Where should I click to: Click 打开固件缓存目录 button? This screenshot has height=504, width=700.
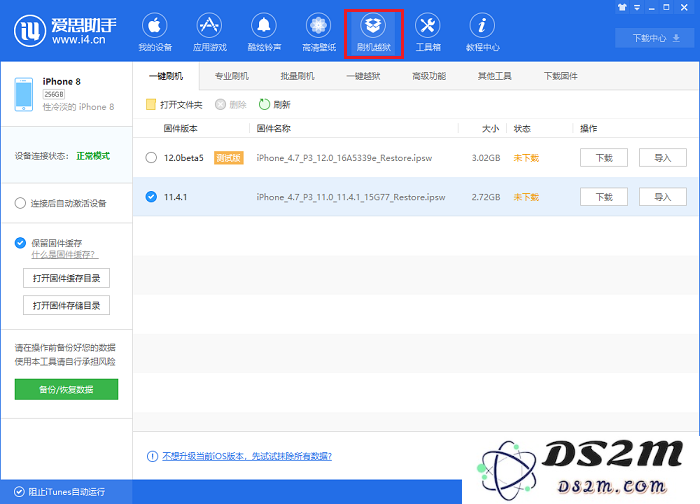pyautogui.click(x=67, y=278)
